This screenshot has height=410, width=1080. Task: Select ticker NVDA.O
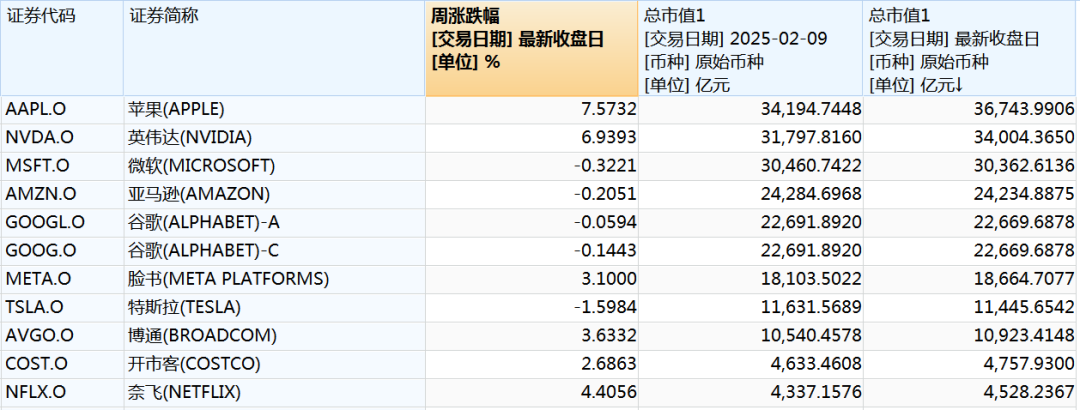39,138
